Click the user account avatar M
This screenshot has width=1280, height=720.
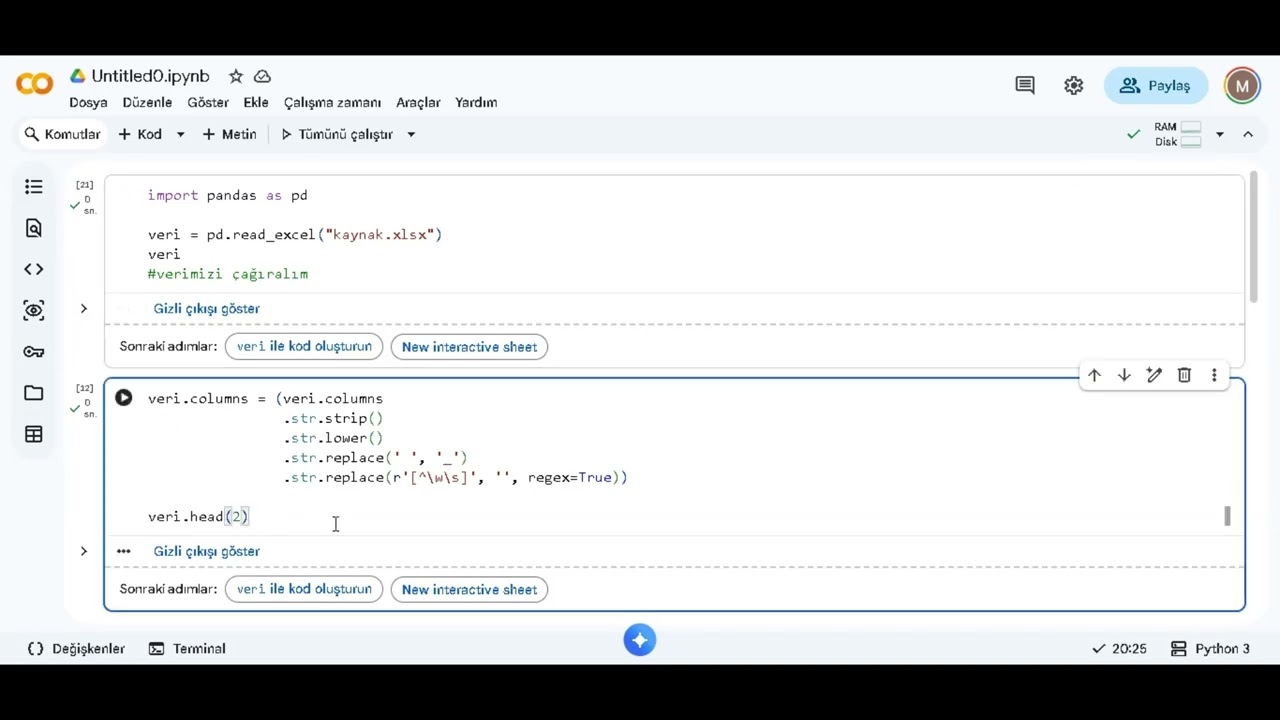tap(1242, 86)
